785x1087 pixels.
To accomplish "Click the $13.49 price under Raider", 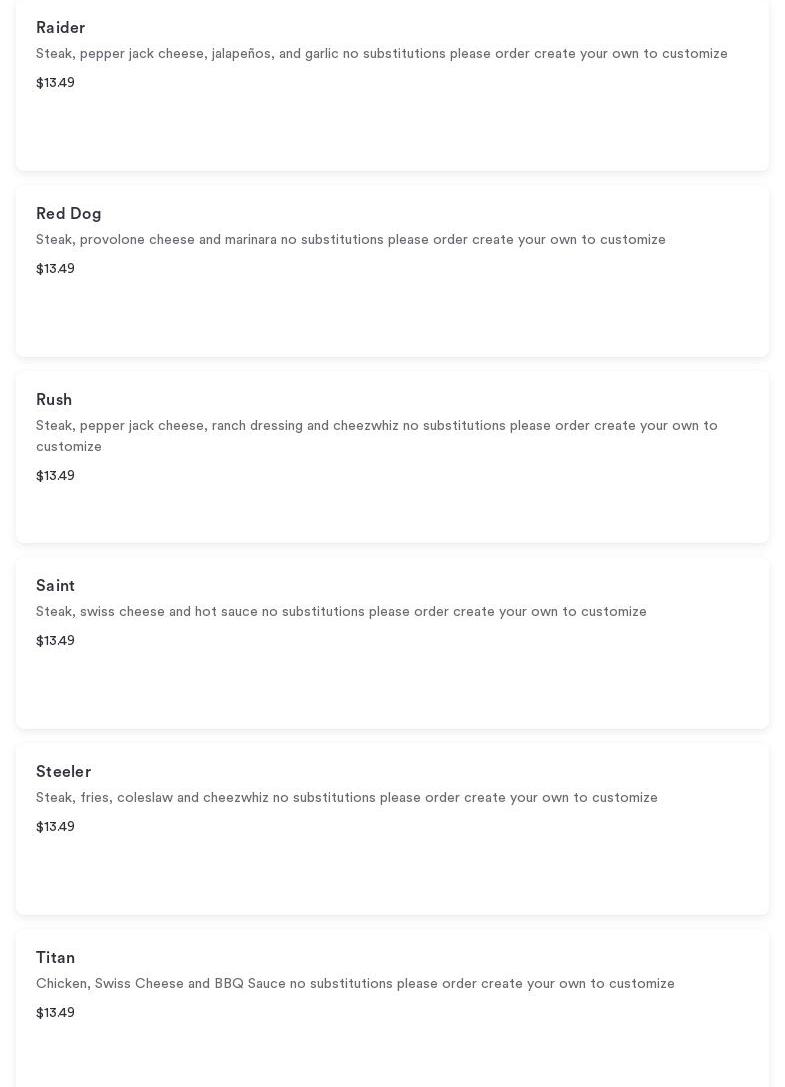I will [x=55, y=83].
